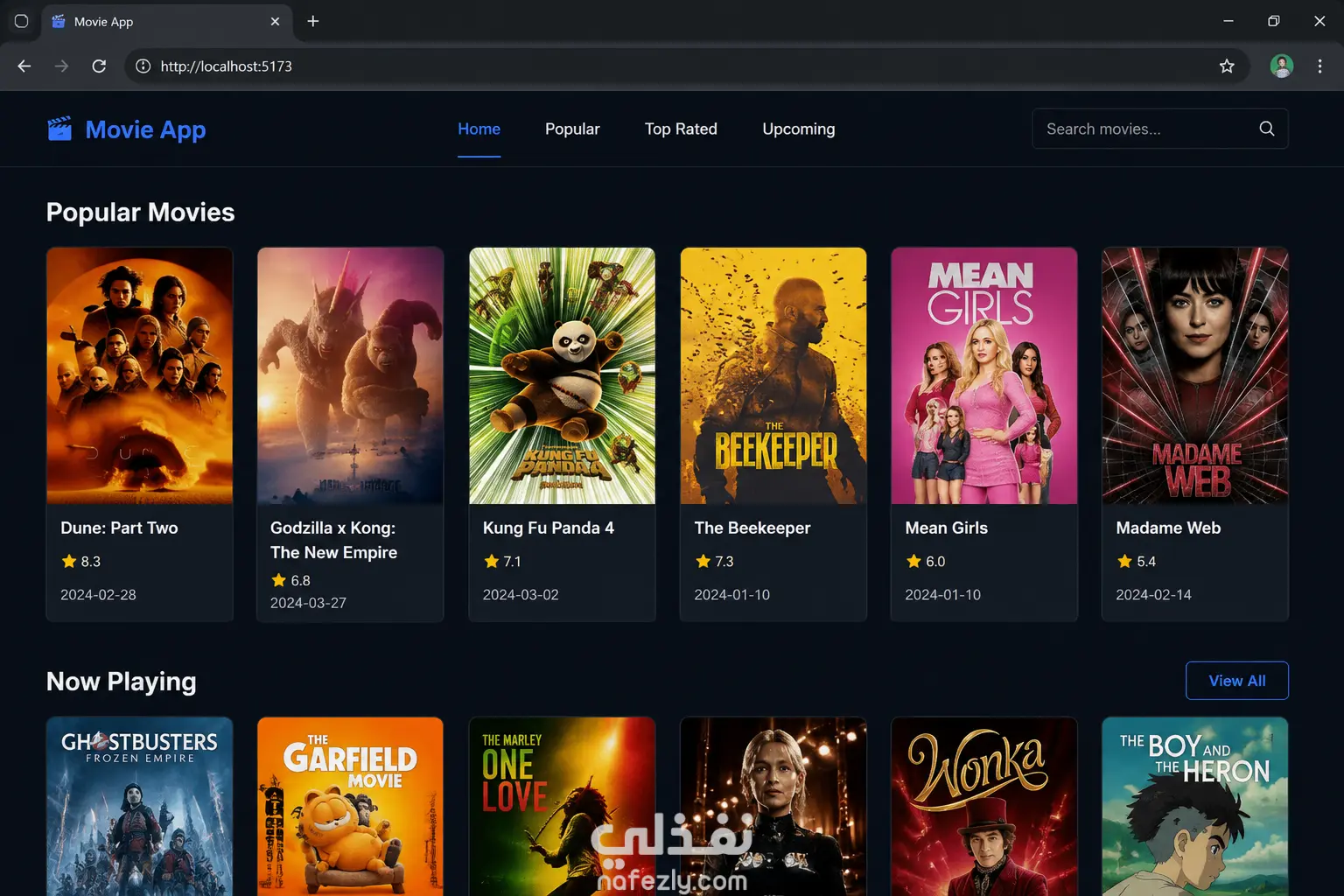Viewport: 1344px width, 896px height.
Task: Click the Madame Web rating star
Action: click(x=1124, y=562)
